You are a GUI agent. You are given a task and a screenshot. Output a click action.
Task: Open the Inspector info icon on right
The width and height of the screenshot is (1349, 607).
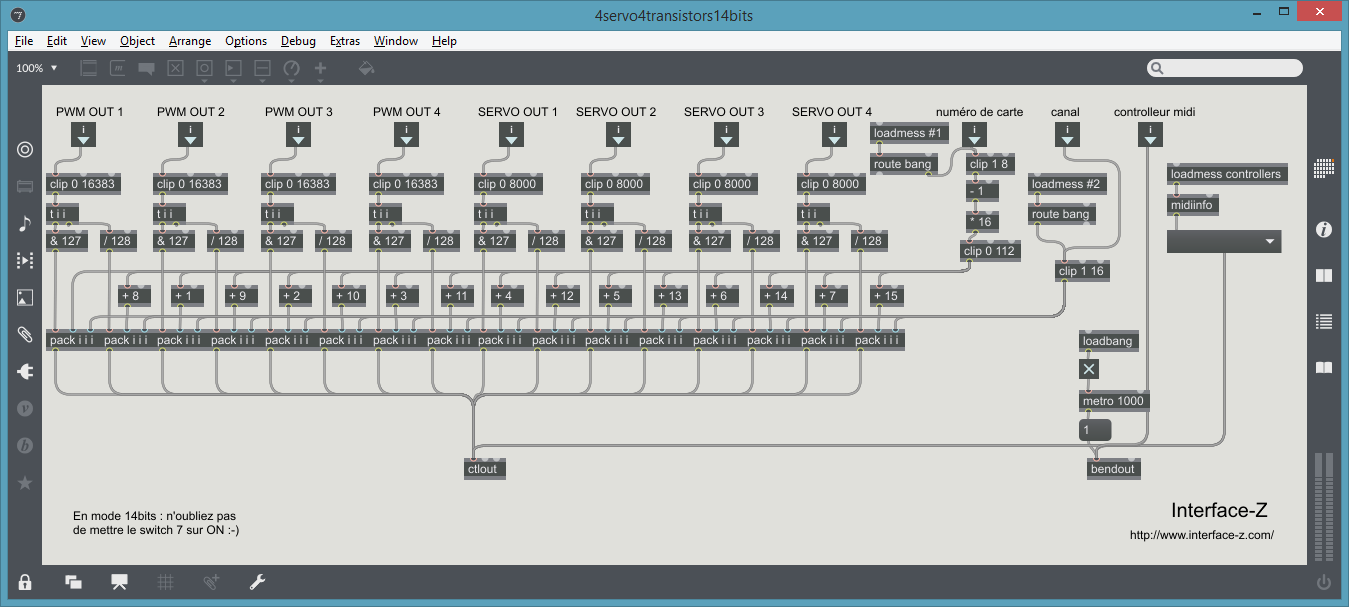pos(1324,230)
